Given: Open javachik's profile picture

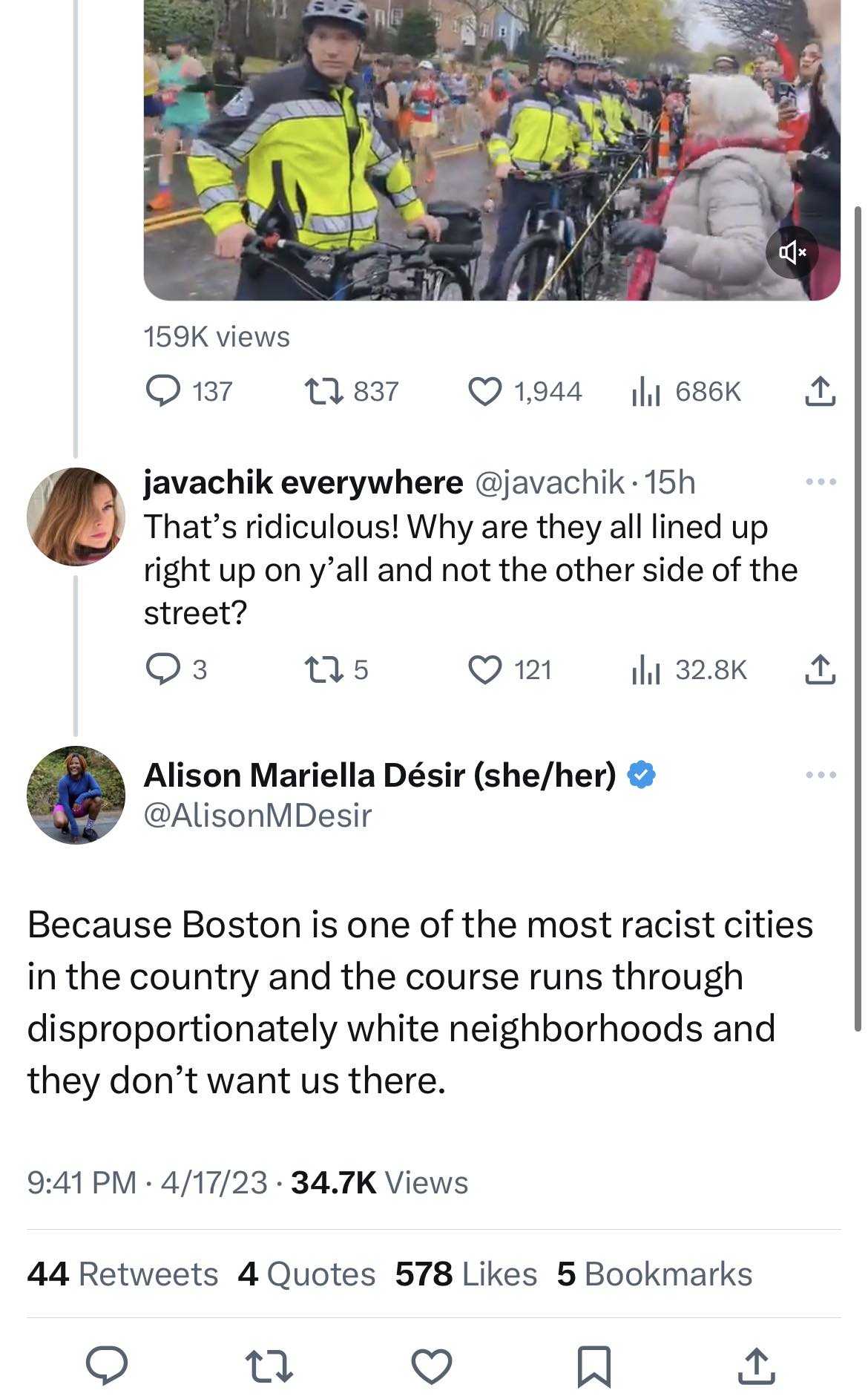Looking at the screenshot, I should (76, 517).
